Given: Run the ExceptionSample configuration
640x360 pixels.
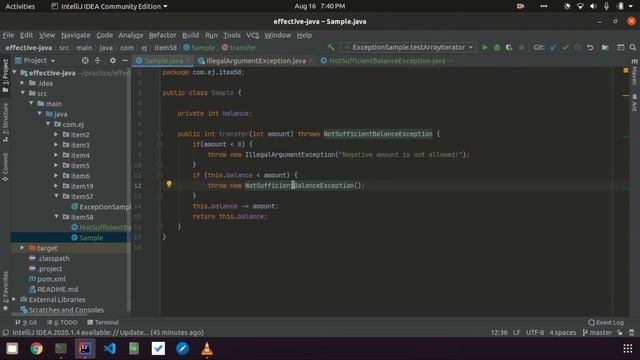Looking at the screenshot, I should click(484, 47).
